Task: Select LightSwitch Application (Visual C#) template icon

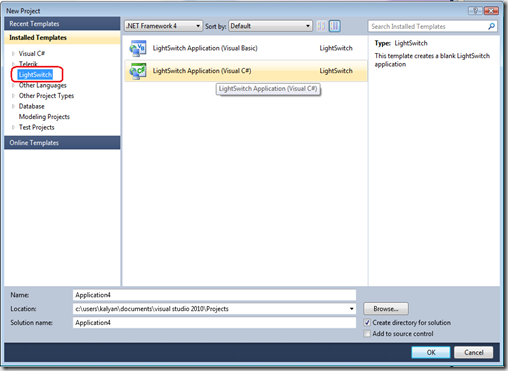Action: 138,71
